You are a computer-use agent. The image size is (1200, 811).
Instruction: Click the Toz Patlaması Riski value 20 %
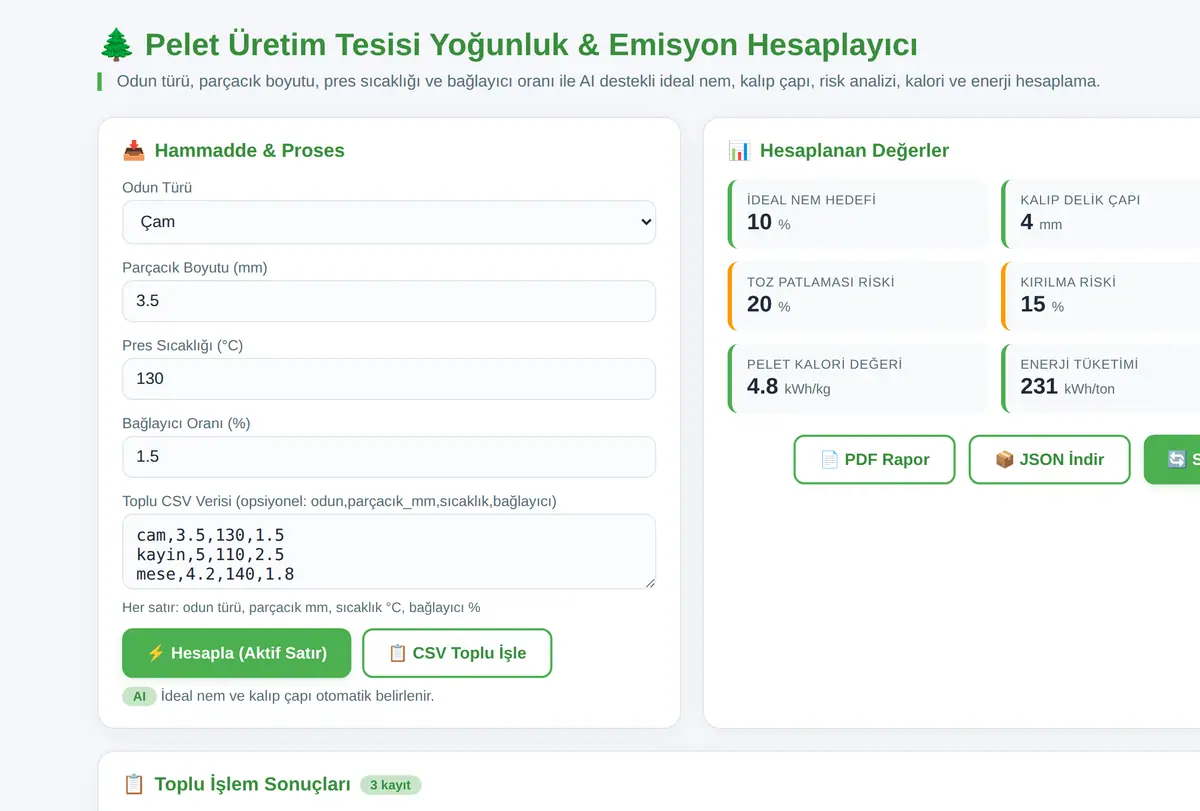(769, 304)
